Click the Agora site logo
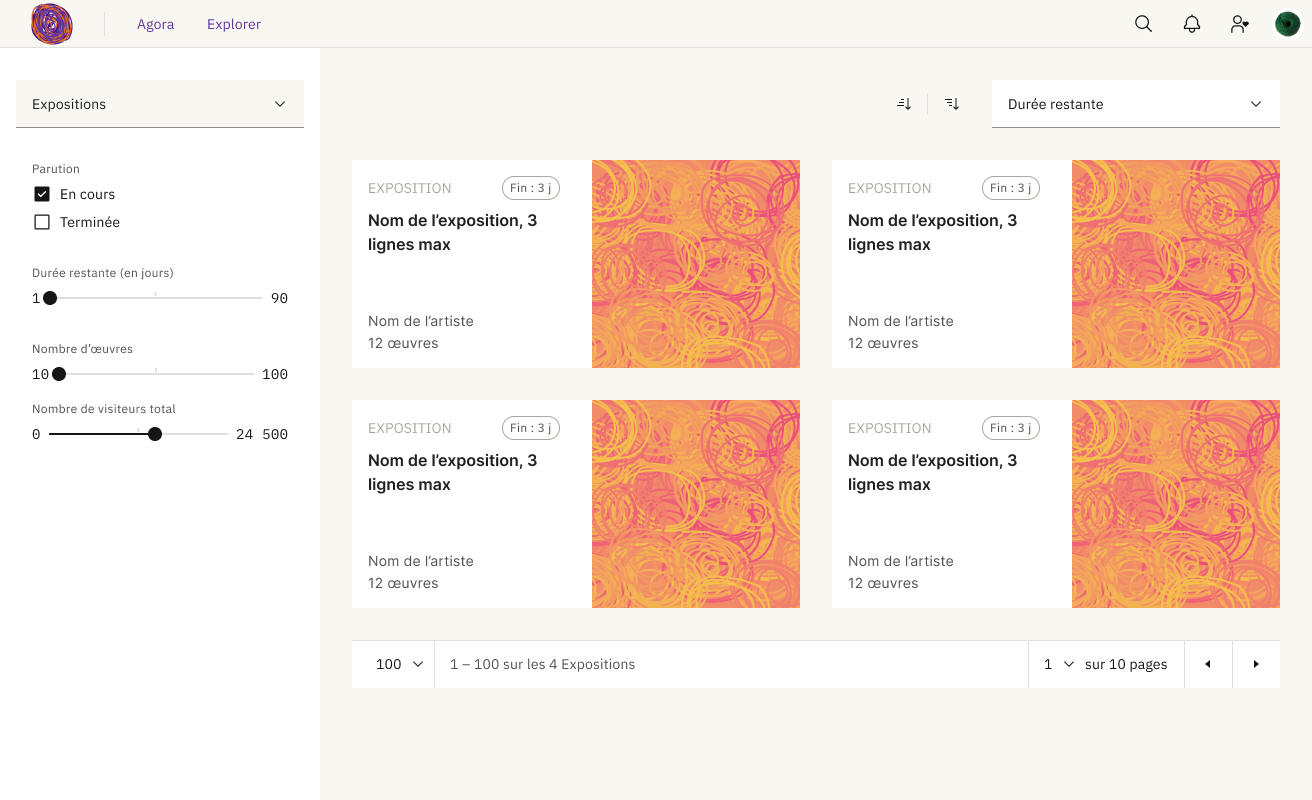 [x=51, y=24]
